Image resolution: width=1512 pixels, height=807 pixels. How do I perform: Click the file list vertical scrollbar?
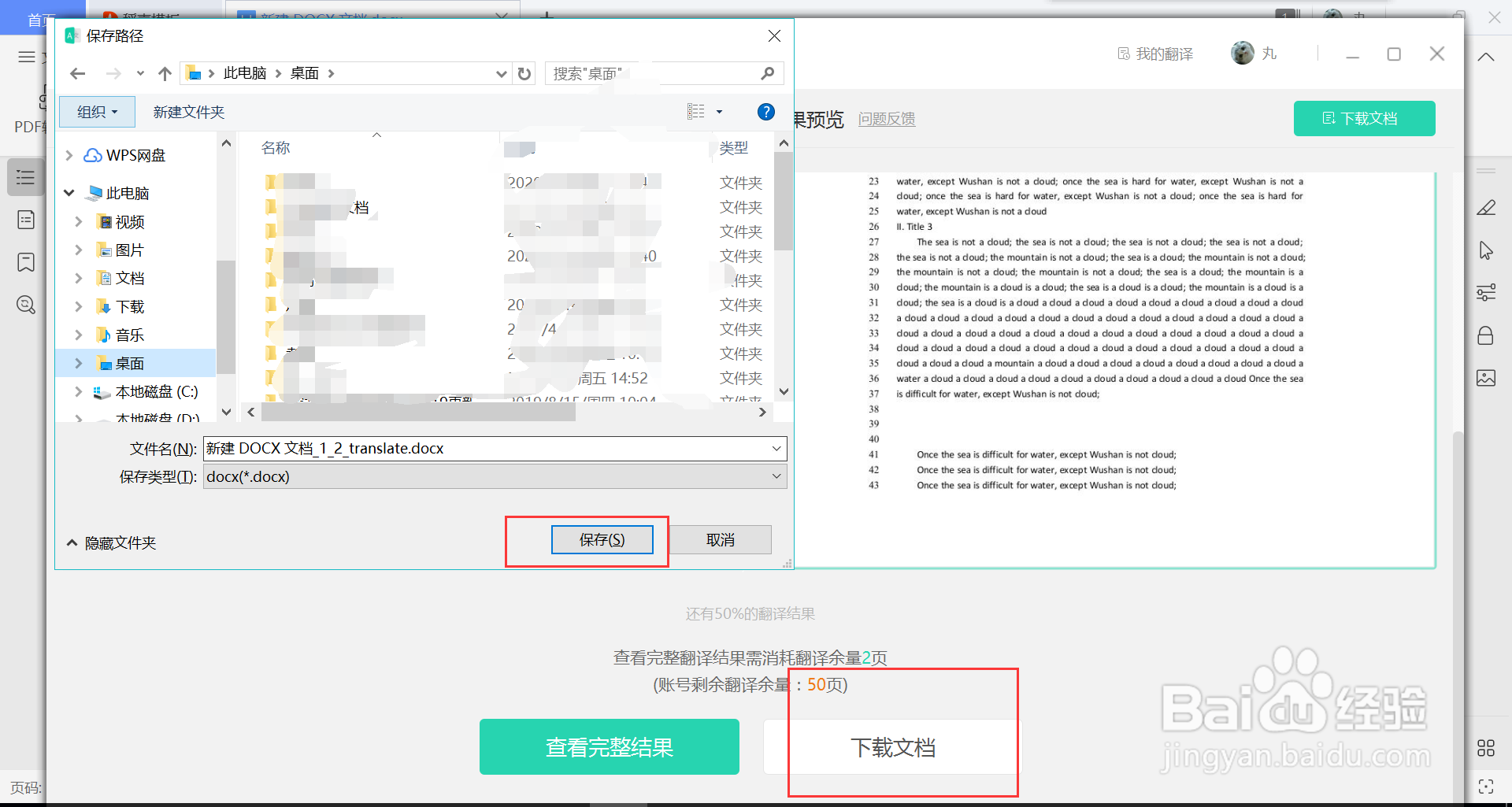(x=783, y=202)
